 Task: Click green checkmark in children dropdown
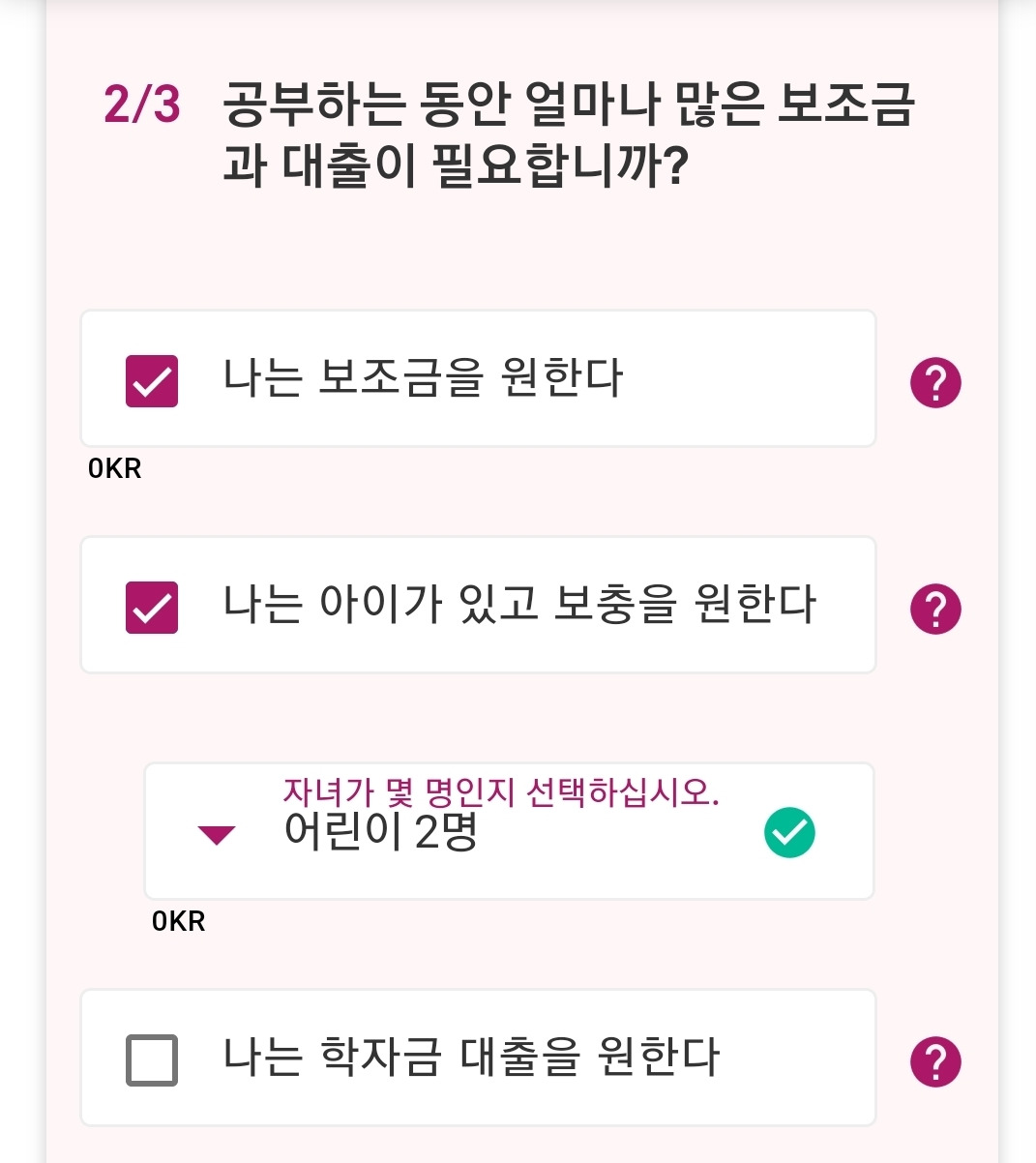[x=789, y=832]
